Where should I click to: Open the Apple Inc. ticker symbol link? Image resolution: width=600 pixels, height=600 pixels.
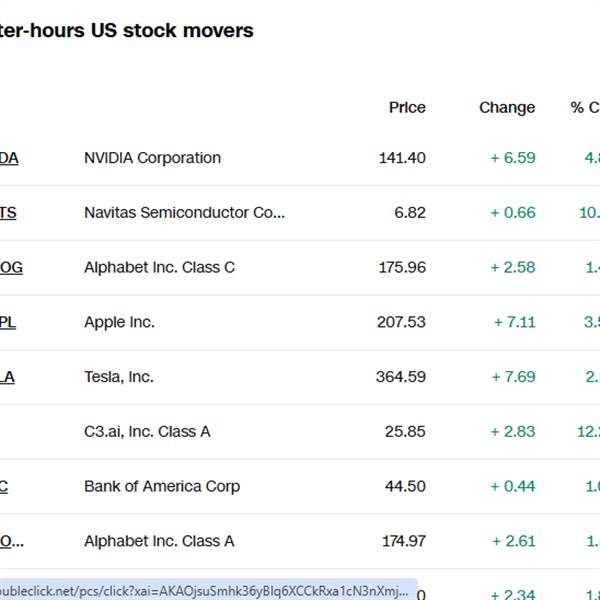coord(8,322)
